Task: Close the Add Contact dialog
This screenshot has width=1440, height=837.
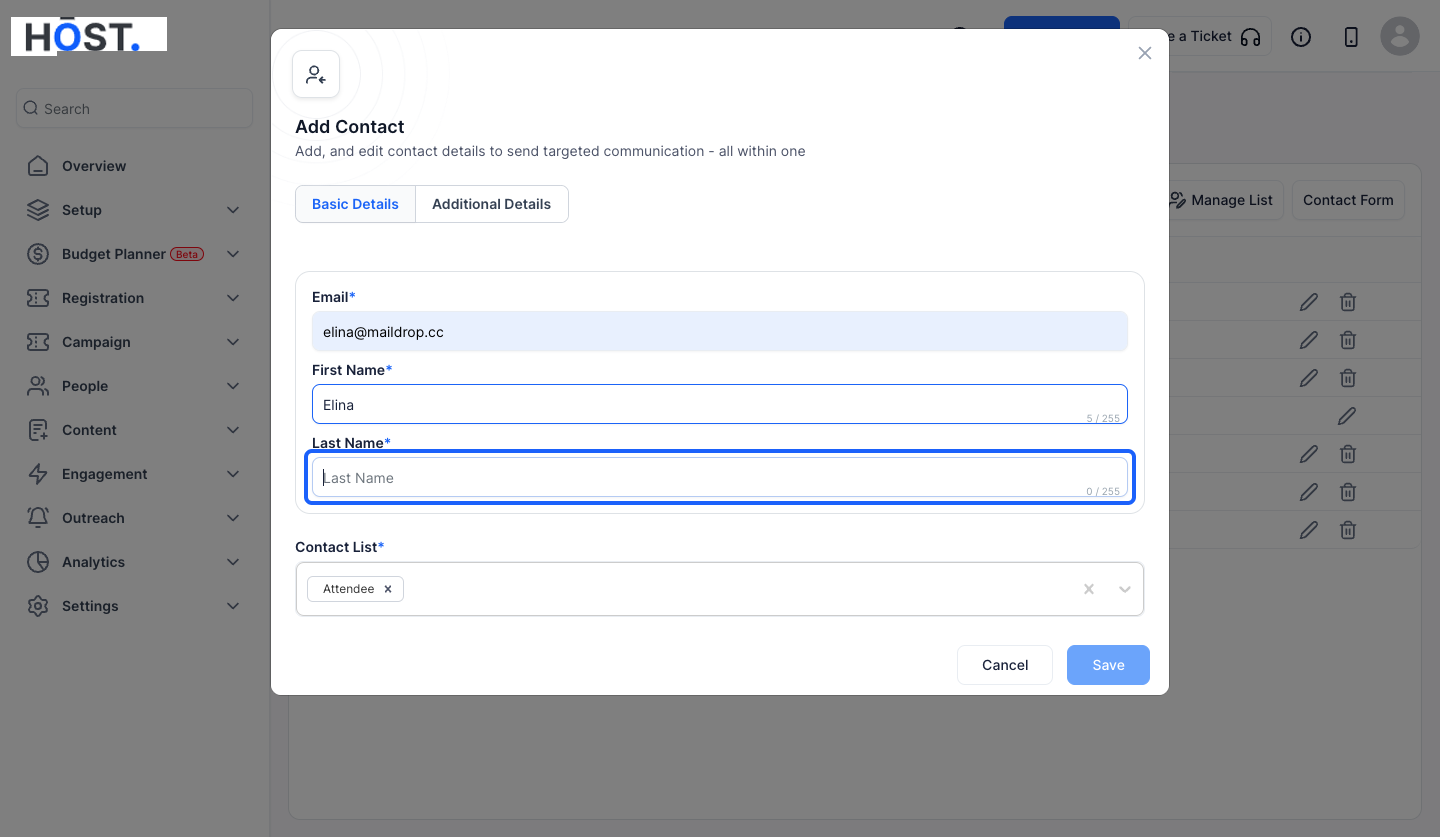Action: click(1145, 53)
